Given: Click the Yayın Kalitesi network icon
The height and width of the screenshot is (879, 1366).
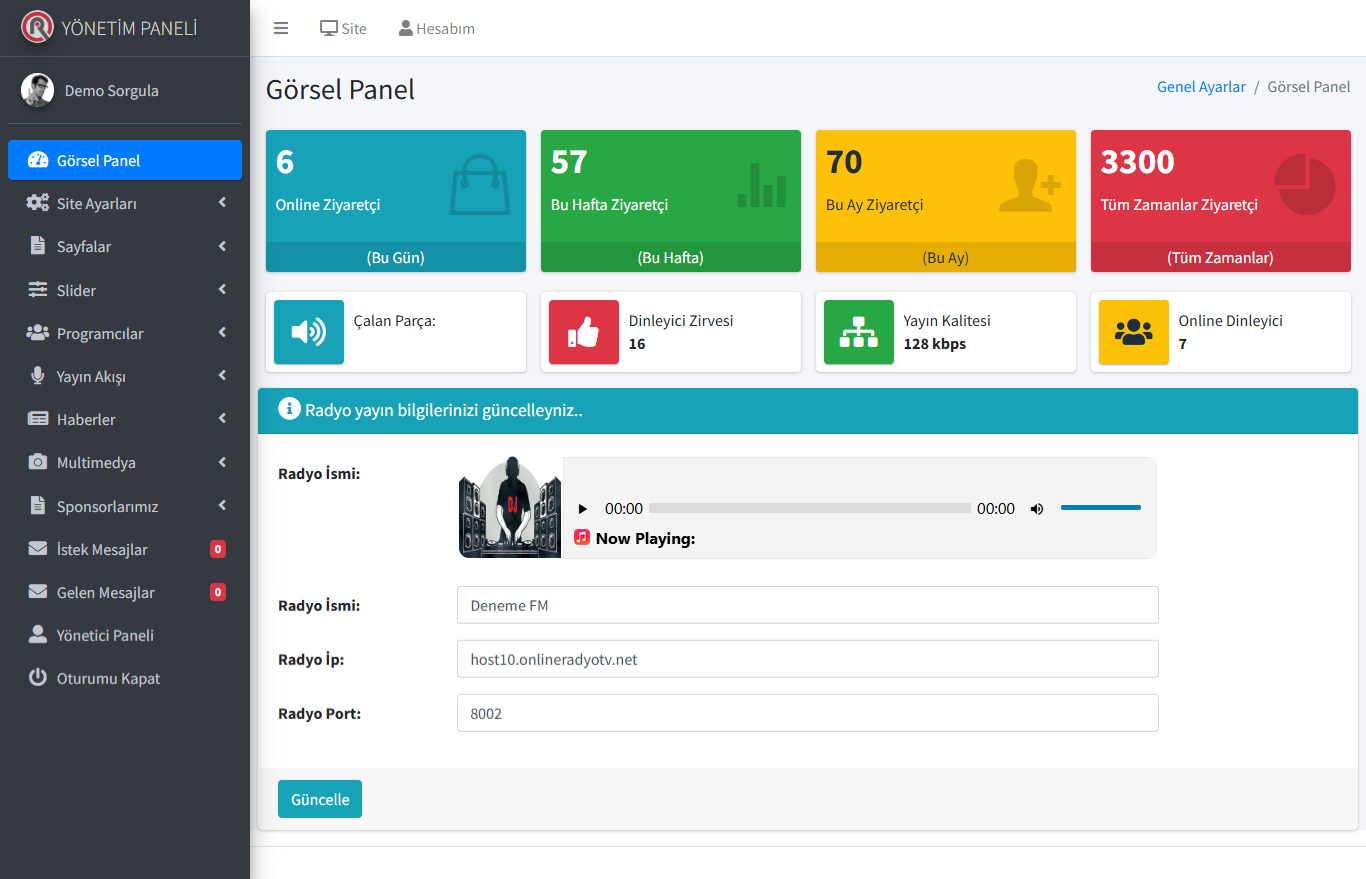Looking at the screenshot, I should tap(858, 332).
